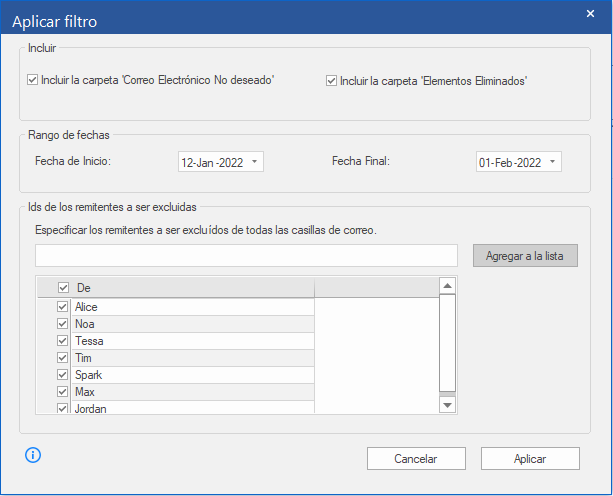Screen dimensions: 613x496
Task: Deselect Tessa in the sender list
Action: pos(63,341)
